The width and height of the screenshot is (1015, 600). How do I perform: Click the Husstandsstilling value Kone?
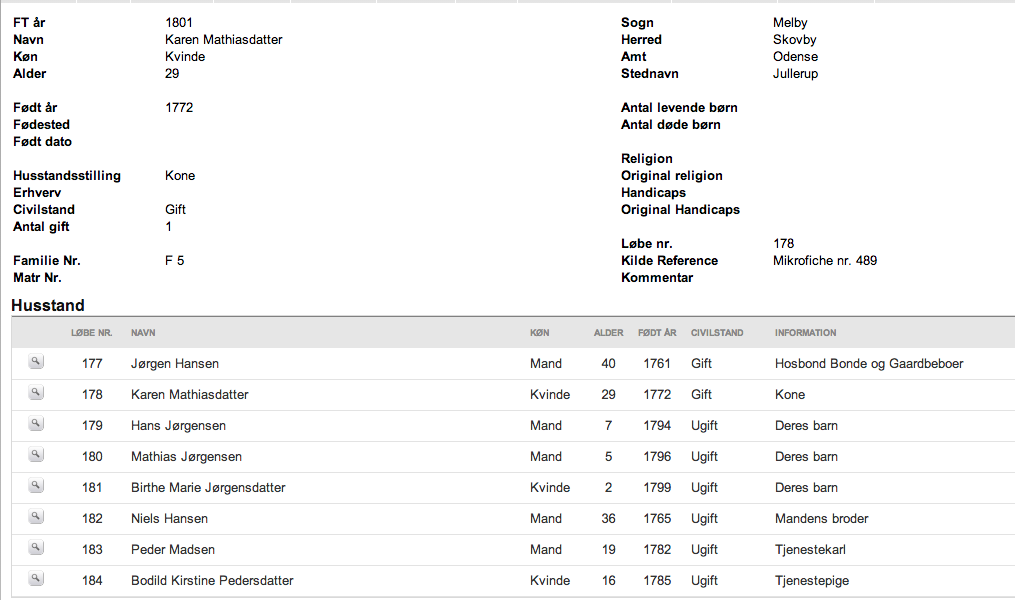click(x=180, y=175)
